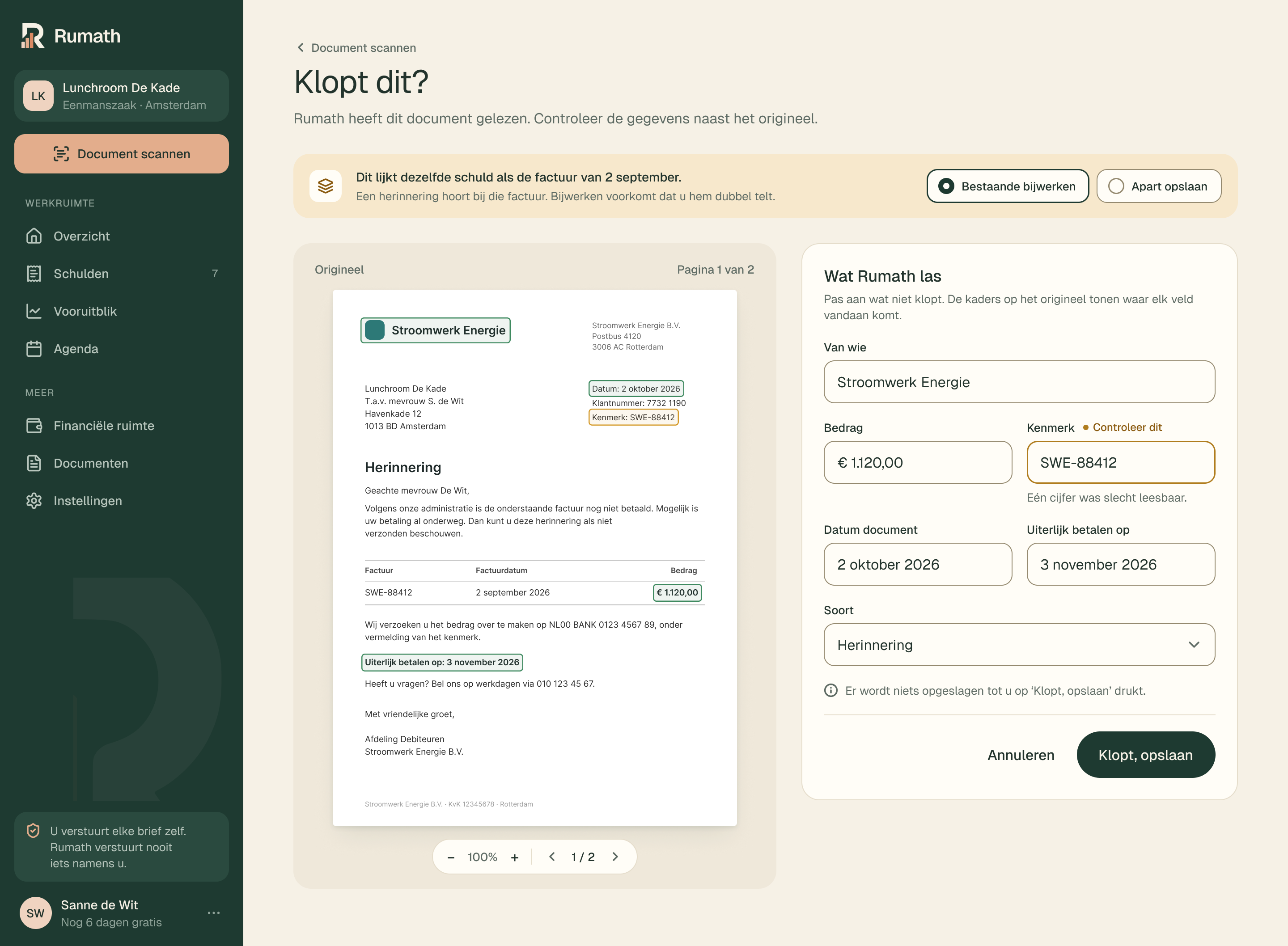Select 'Bestaande bijwerken' radio option

1008,186
